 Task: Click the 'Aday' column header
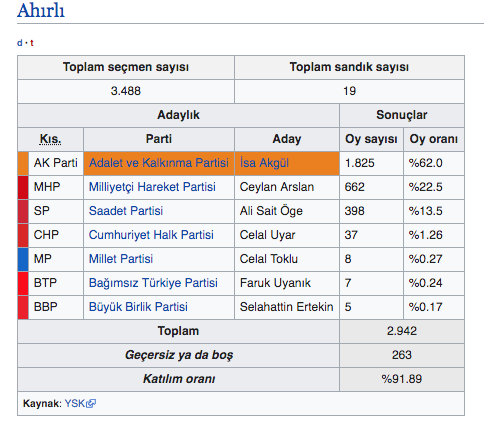pyautogui.click(x=287, y=139)
